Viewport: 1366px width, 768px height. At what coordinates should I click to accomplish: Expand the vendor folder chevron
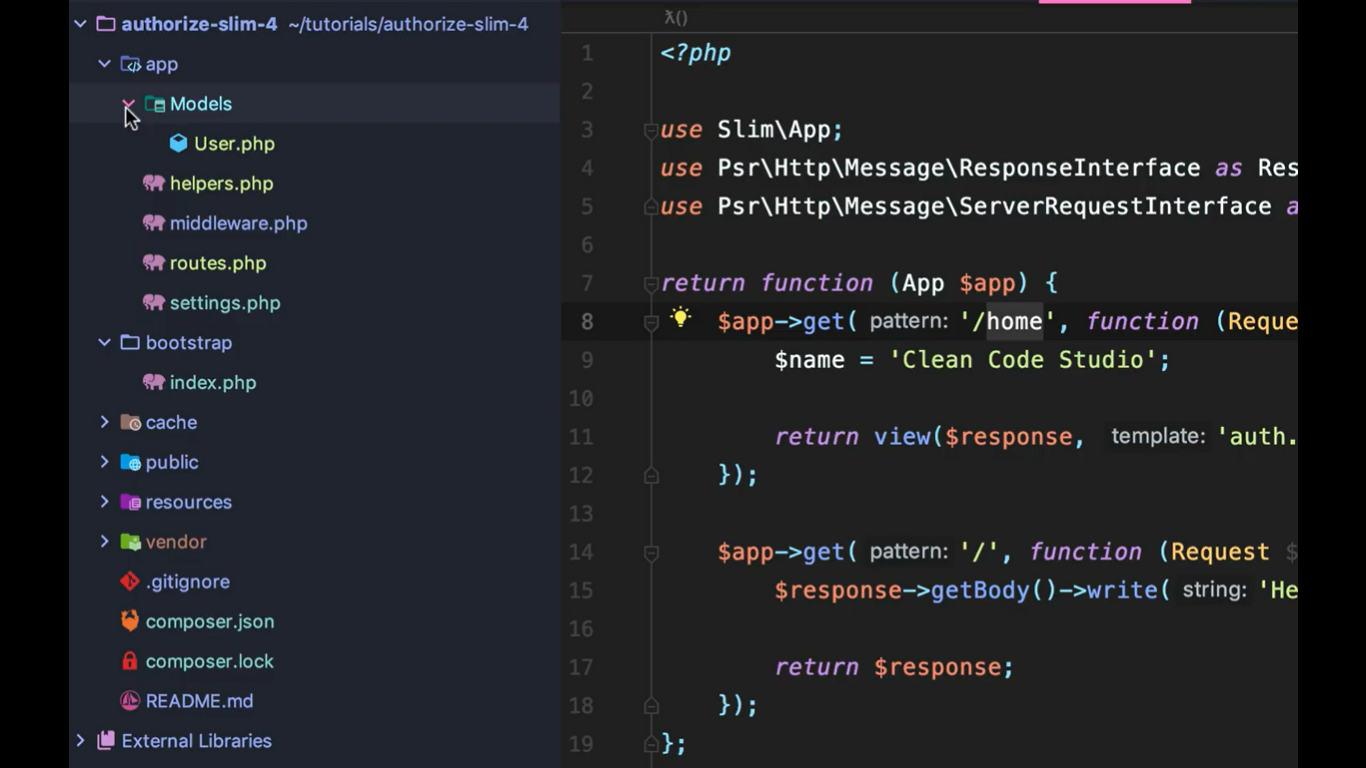(x=104, y=542)
